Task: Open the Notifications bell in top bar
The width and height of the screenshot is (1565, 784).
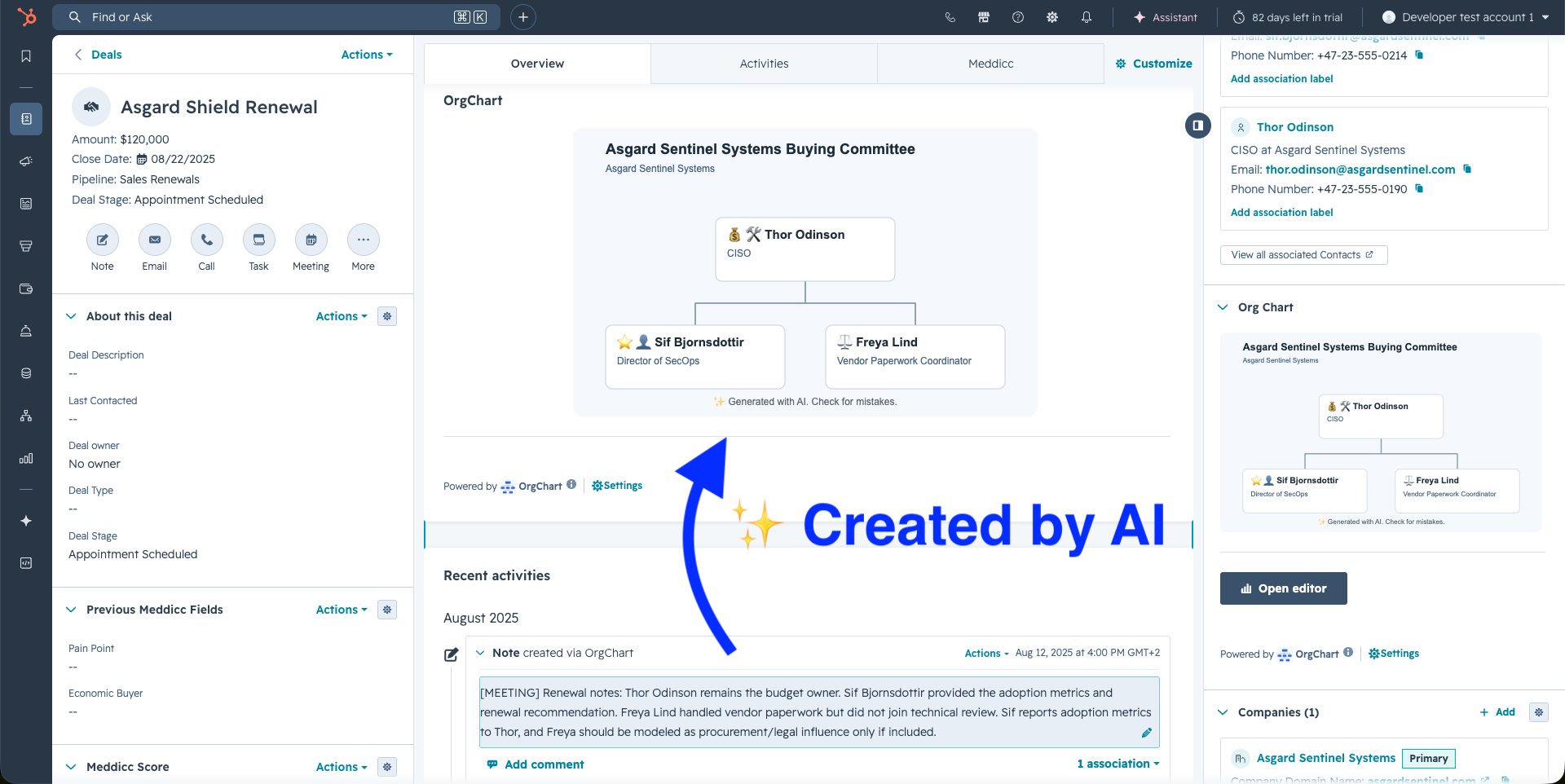Action: (1087, 17)
